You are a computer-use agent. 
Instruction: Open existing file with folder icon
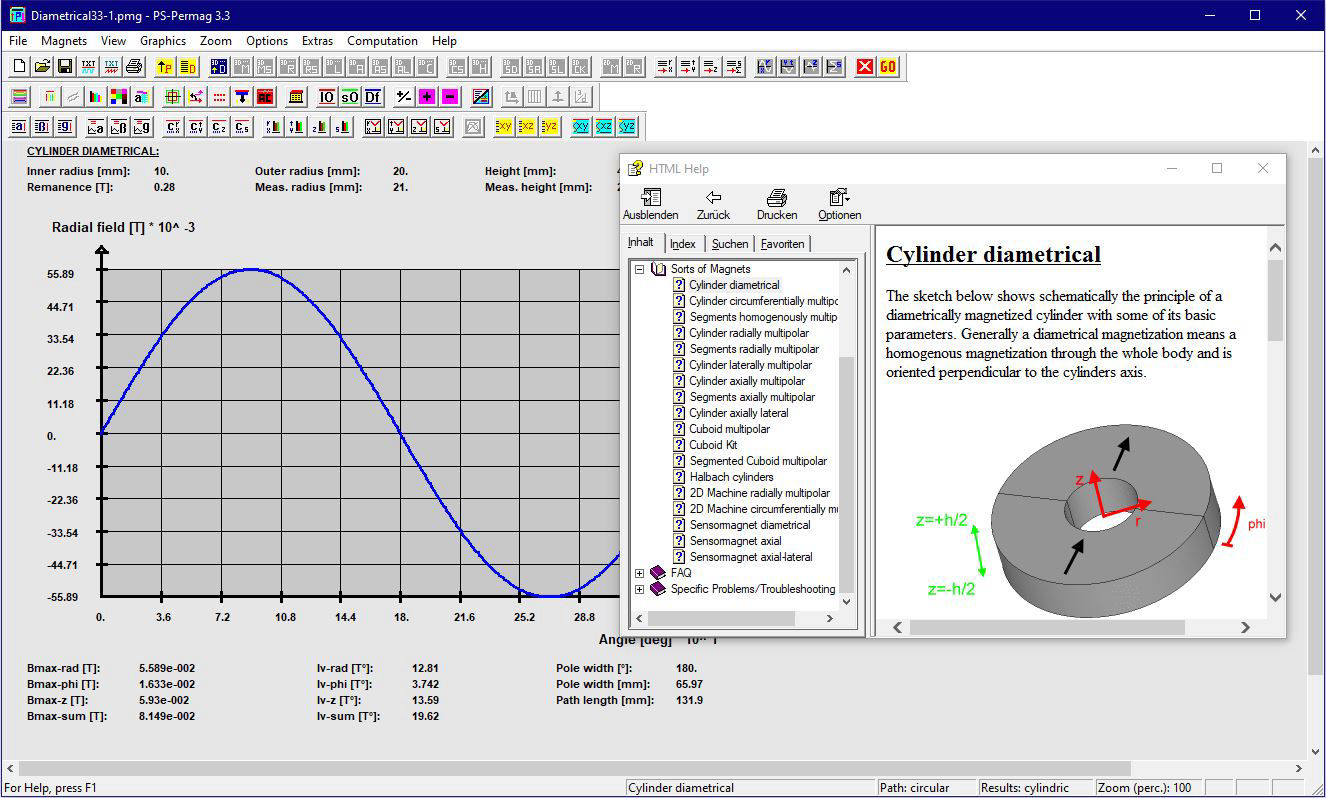point(42,67)
